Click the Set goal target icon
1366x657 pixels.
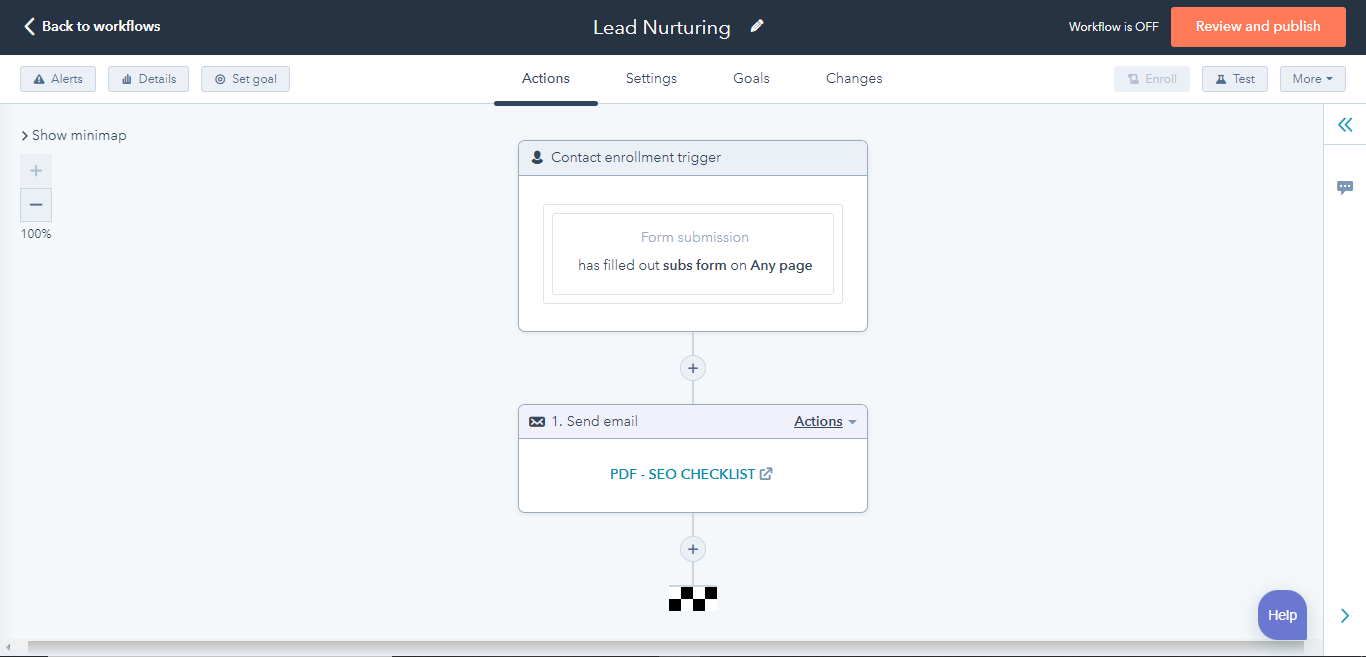point(221,78)
